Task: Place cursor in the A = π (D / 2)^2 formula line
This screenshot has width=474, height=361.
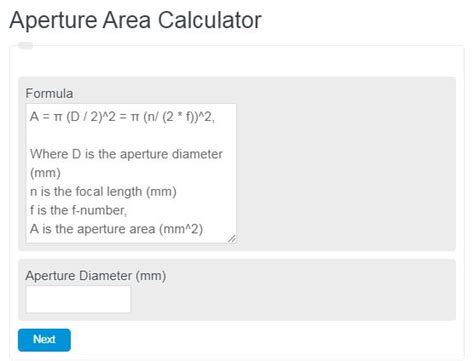Action: click(122, 117)
